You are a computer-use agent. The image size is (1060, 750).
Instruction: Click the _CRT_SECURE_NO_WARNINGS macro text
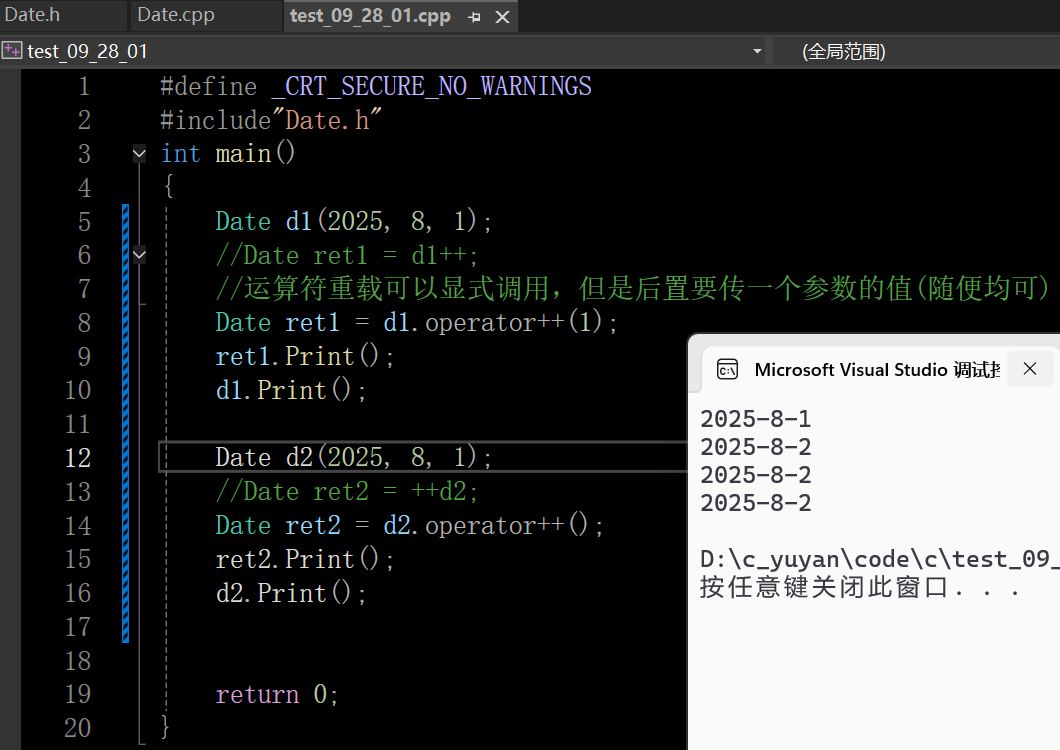pos(431,87)
